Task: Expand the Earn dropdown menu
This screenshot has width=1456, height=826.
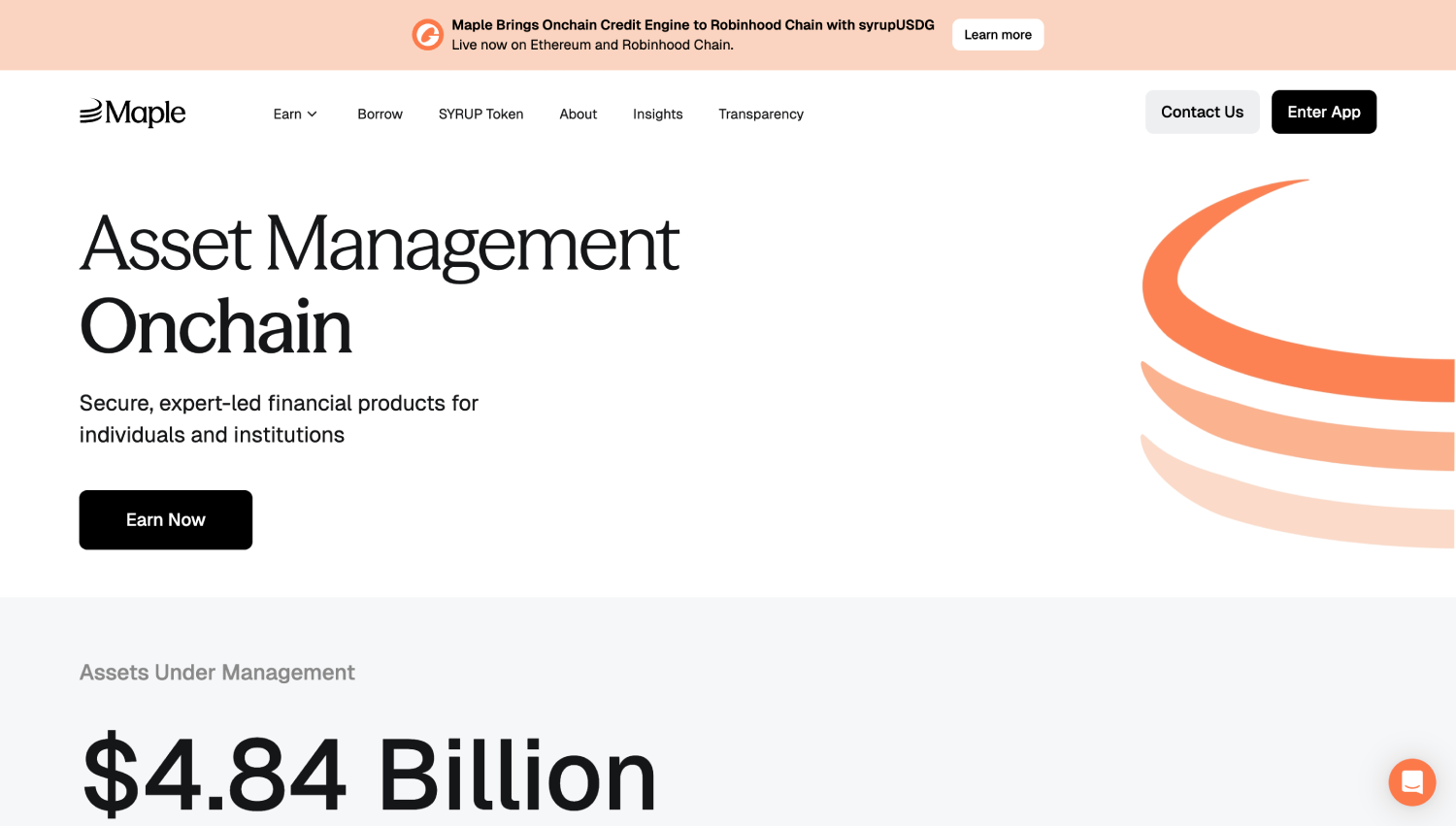Action: pyautogui.click(x=295, y=114)
